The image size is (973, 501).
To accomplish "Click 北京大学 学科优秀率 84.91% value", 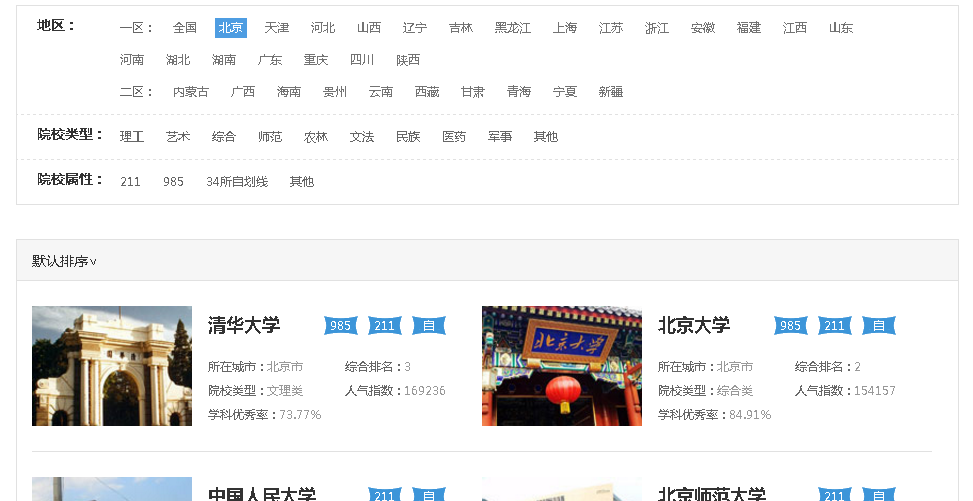I will [750, 415].
